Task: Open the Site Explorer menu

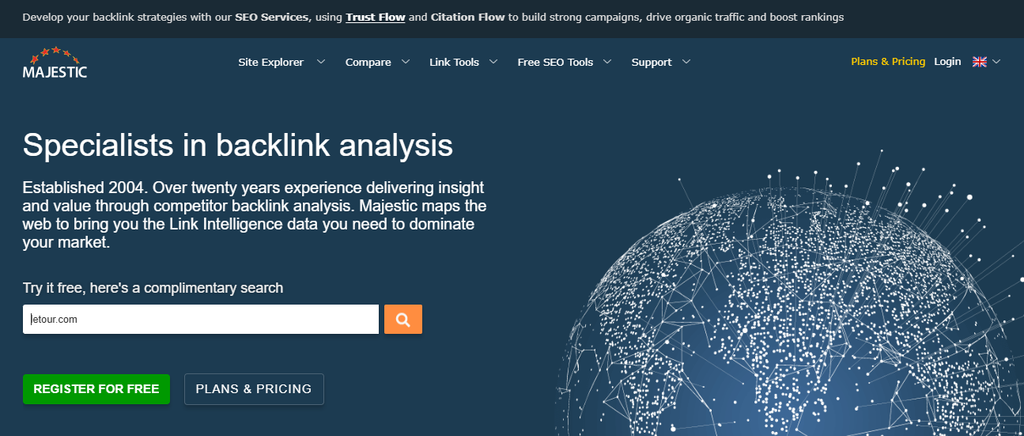Action: [270, 62]
